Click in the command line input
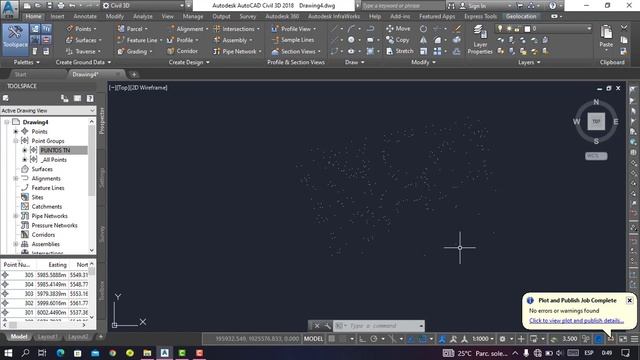 tap(379, 326)
